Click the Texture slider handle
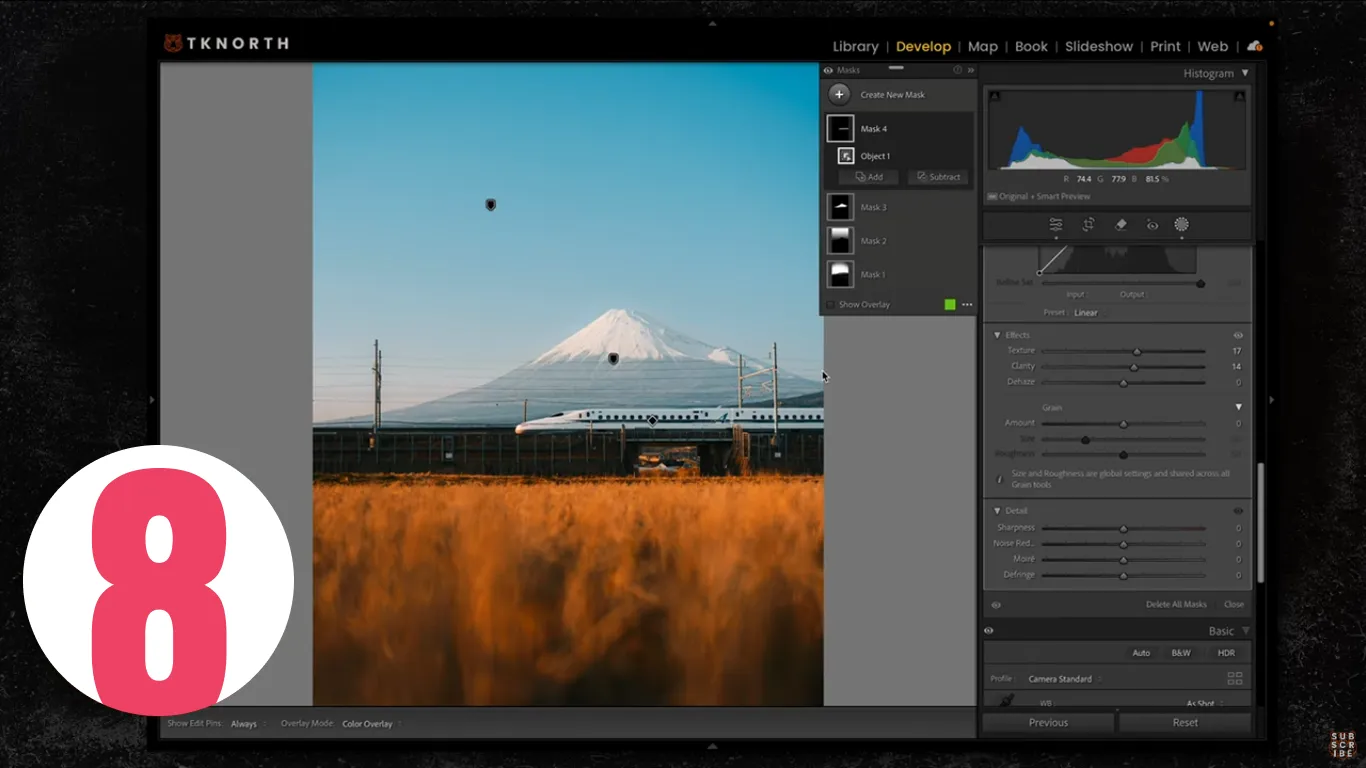The width and height of the screenshot is (1366, 768). tap(1137, 351)
